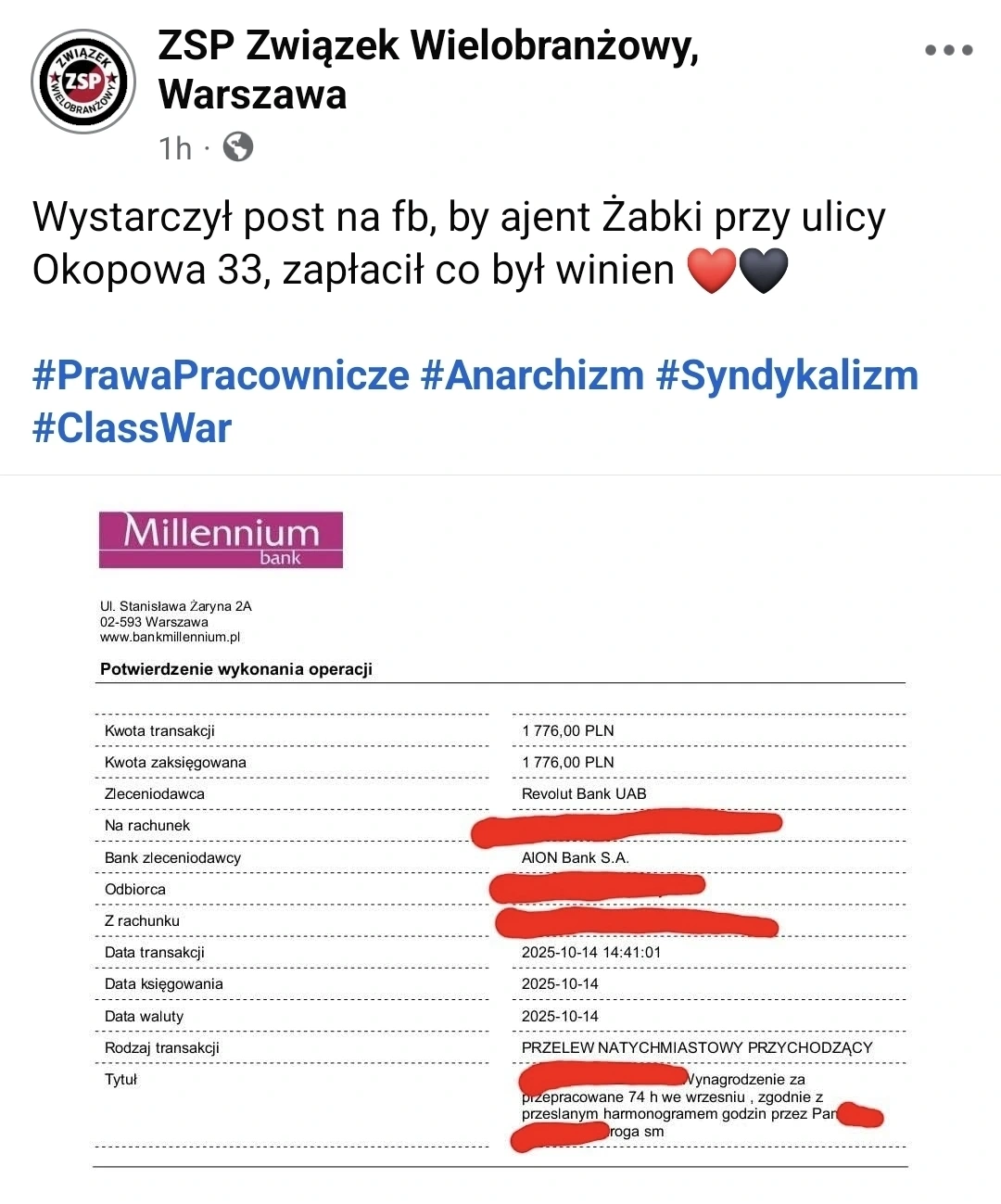
Task: Open the #PrawaPracownicze hashtag
Action: (221, 375)
